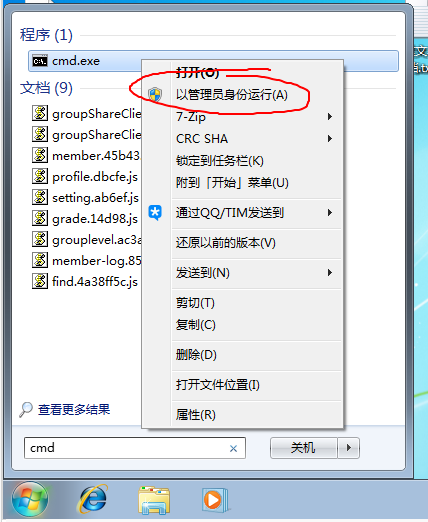Click the magnifier icon beside 查看更多结果

click(x=26, y=409)
